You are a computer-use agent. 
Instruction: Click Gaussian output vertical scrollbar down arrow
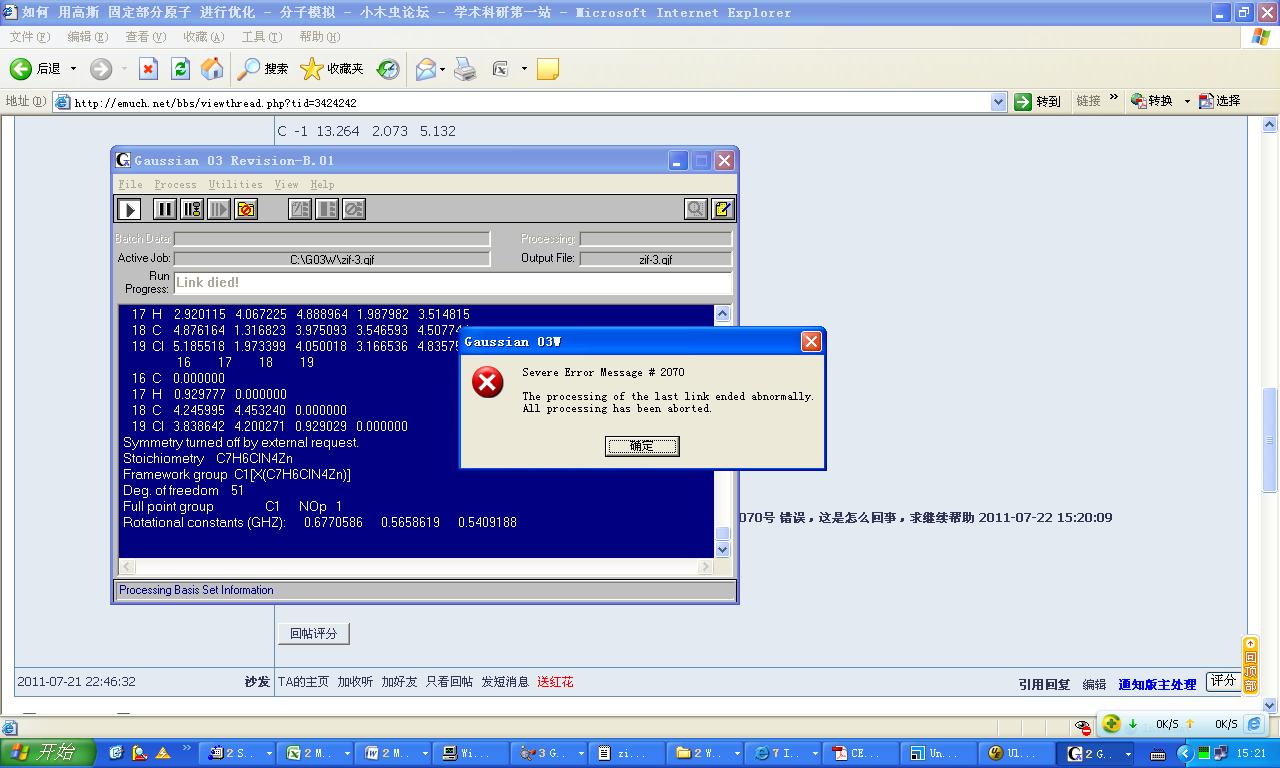(x=723, y=549)
